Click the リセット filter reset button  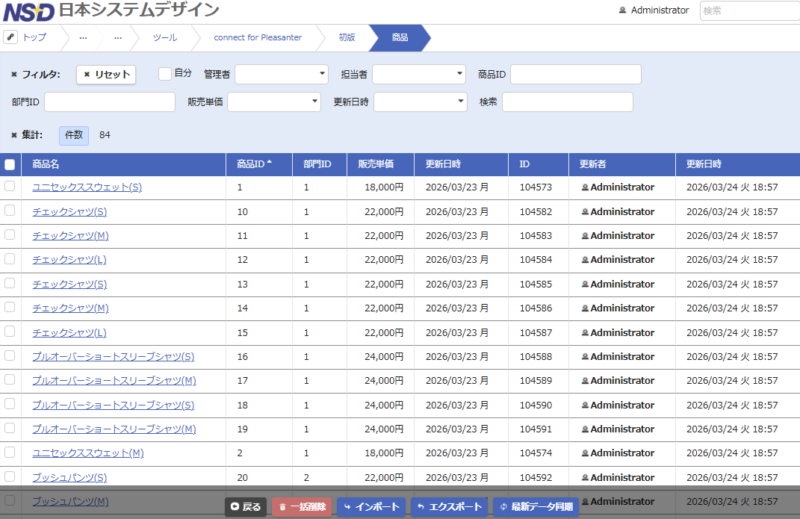[106, 74]
